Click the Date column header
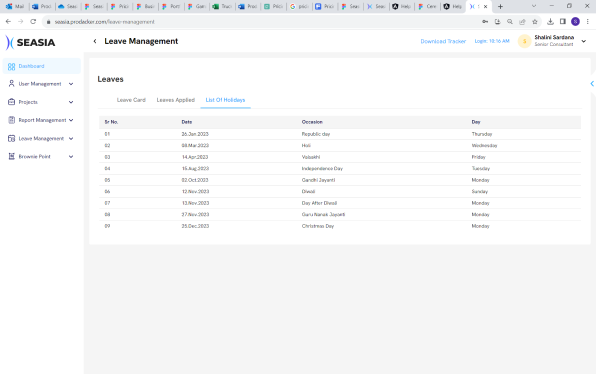This screenshot has width=596, height=374. 187,122
